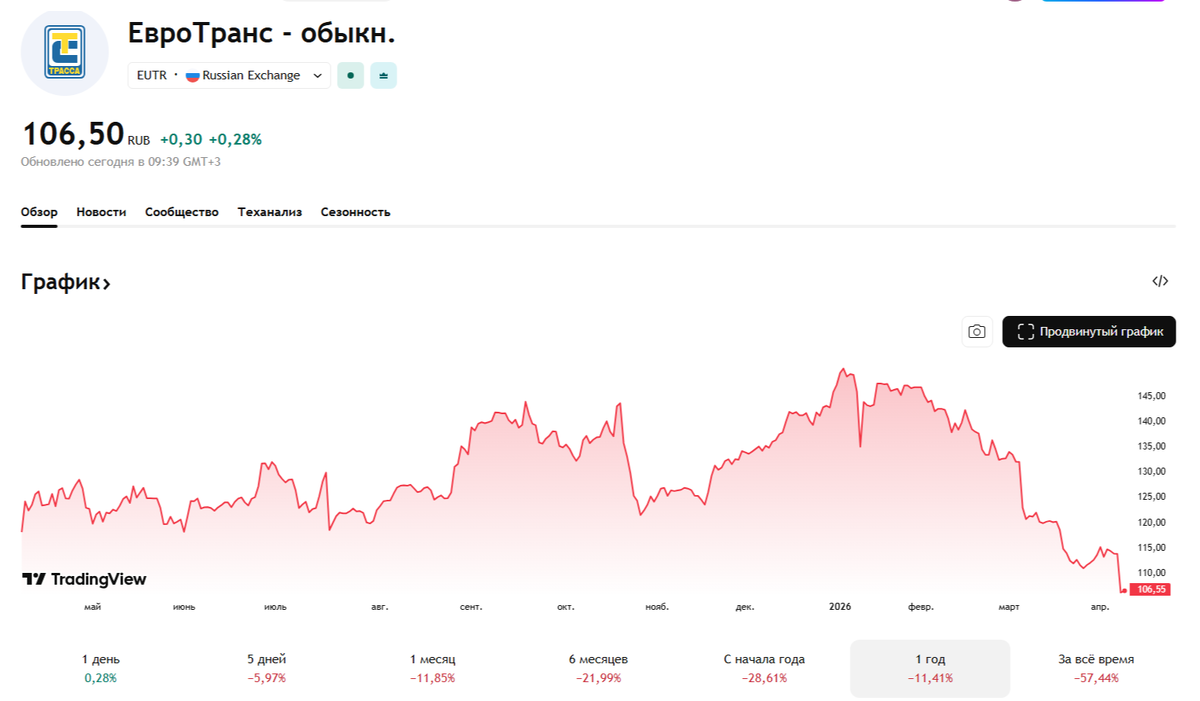Select the За всё время range
This screenshot has width=1200, height=701.
[x=1096, y=668]
